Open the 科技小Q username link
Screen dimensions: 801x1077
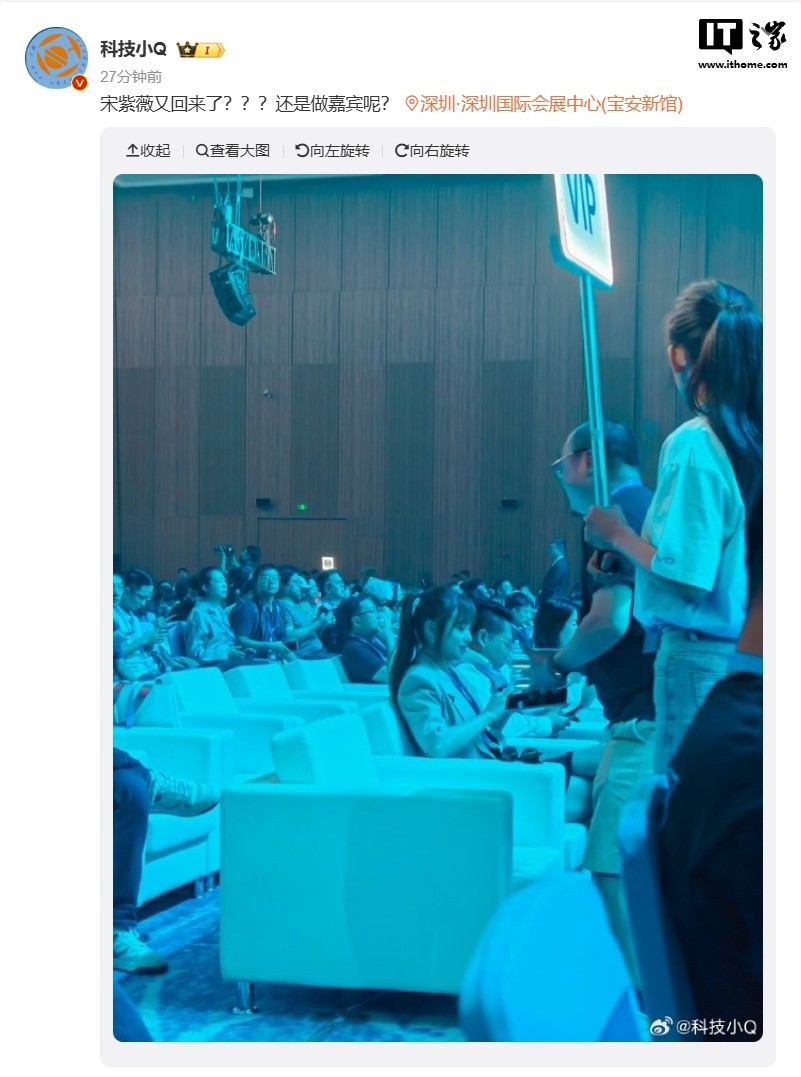tap(133, 49)
